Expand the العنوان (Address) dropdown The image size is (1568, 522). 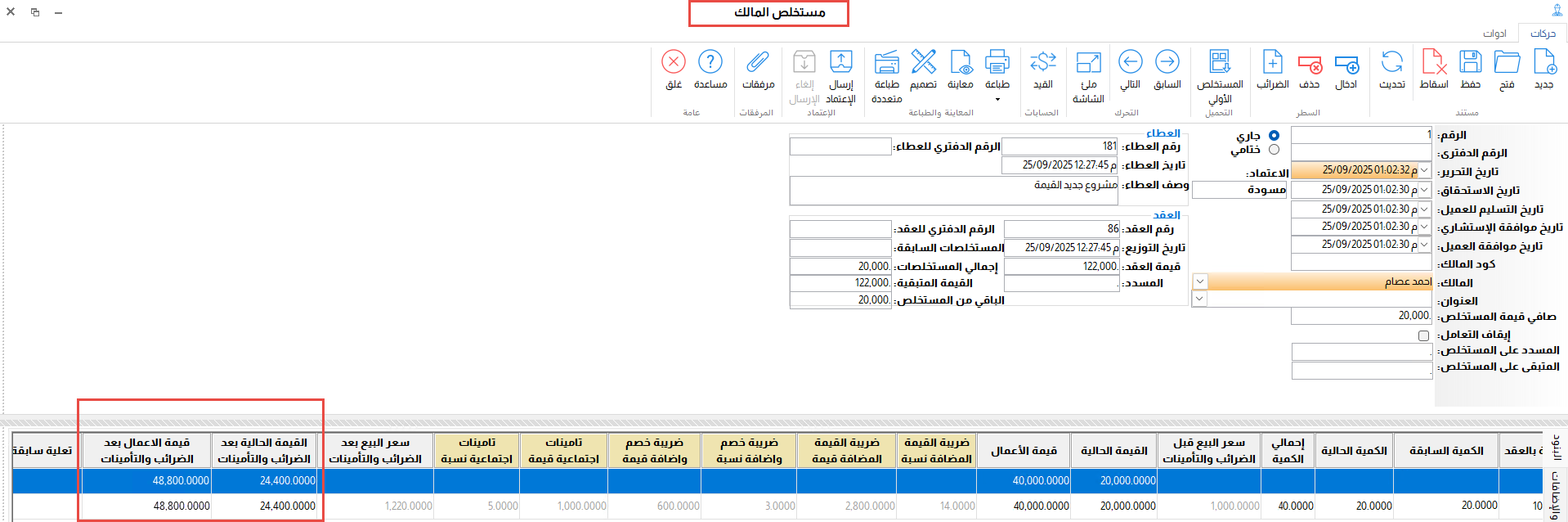point(1199,299)
